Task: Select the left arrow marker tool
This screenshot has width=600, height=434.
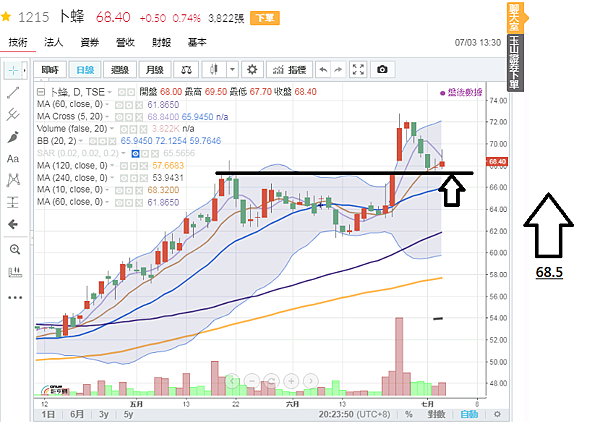Action: pos(13,224)
